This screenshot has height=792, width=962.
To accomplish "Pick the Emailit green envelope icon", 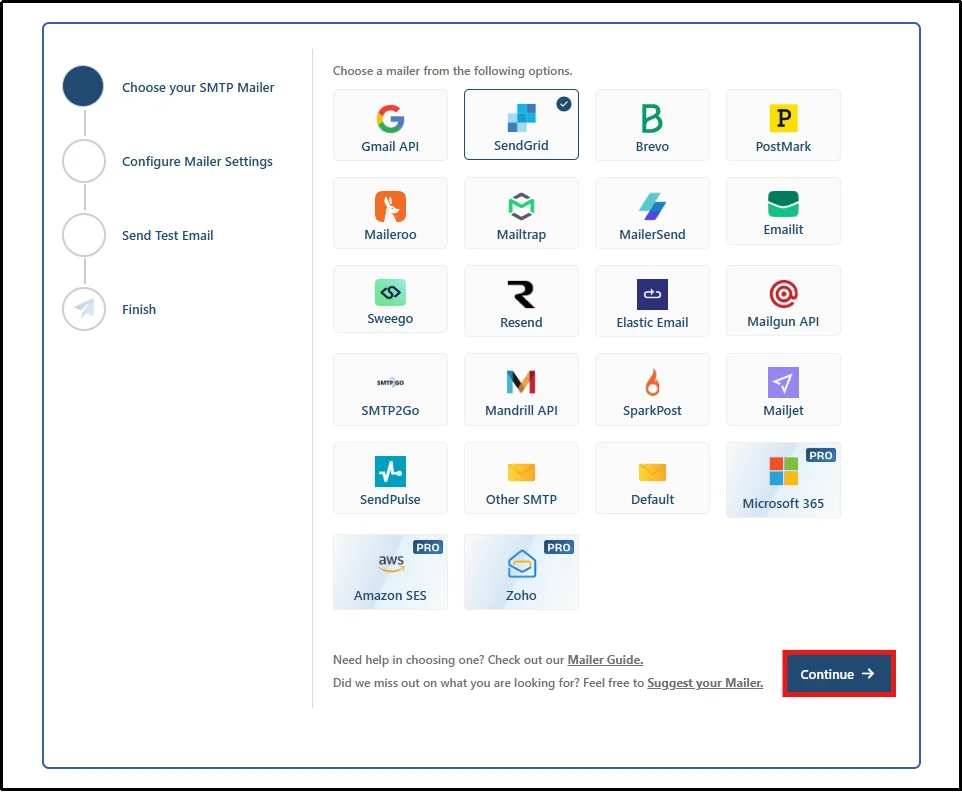I will click(x=783, y=204).
